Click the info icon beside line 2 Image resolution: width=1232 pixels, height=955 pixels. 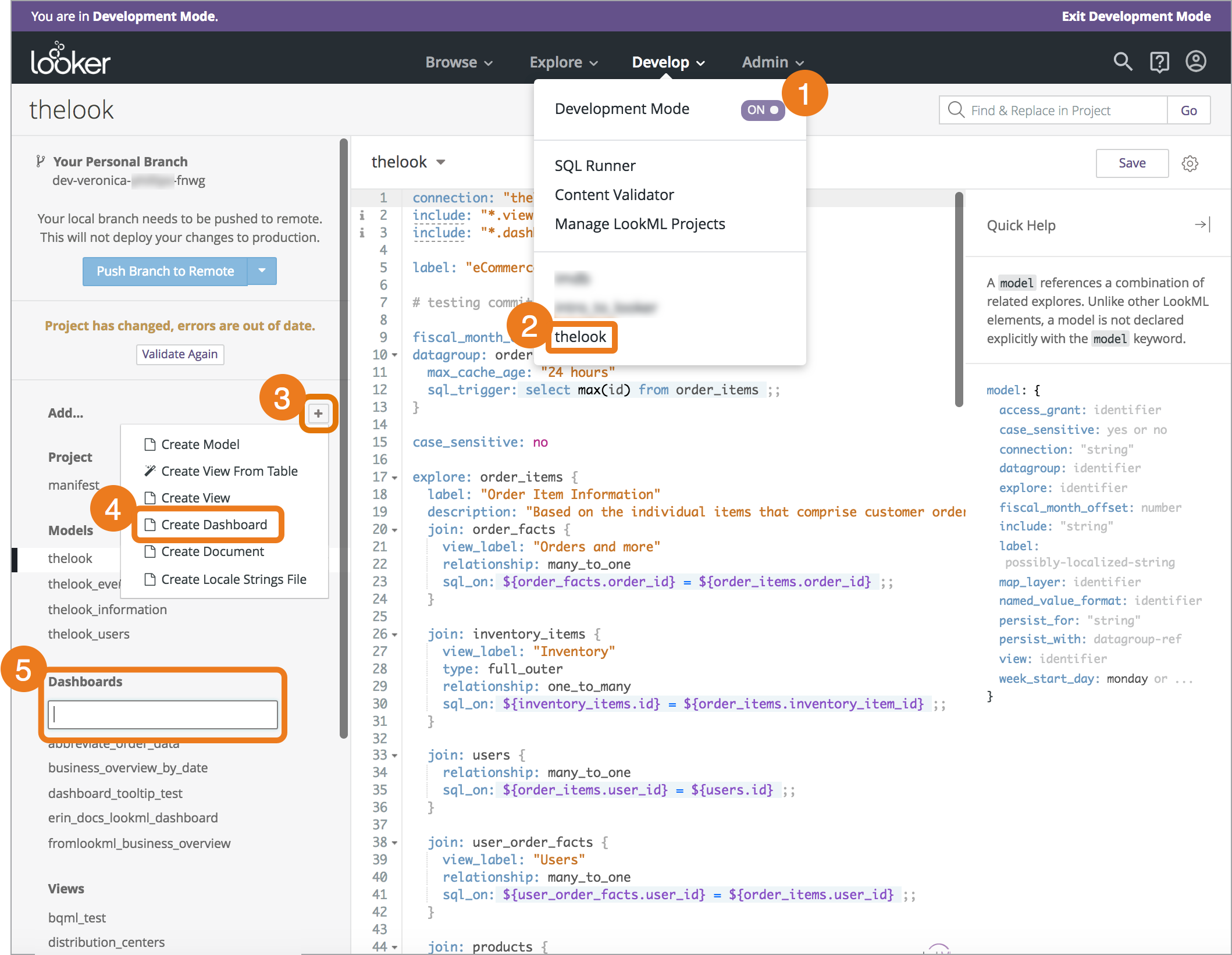[x=362, y=215]
